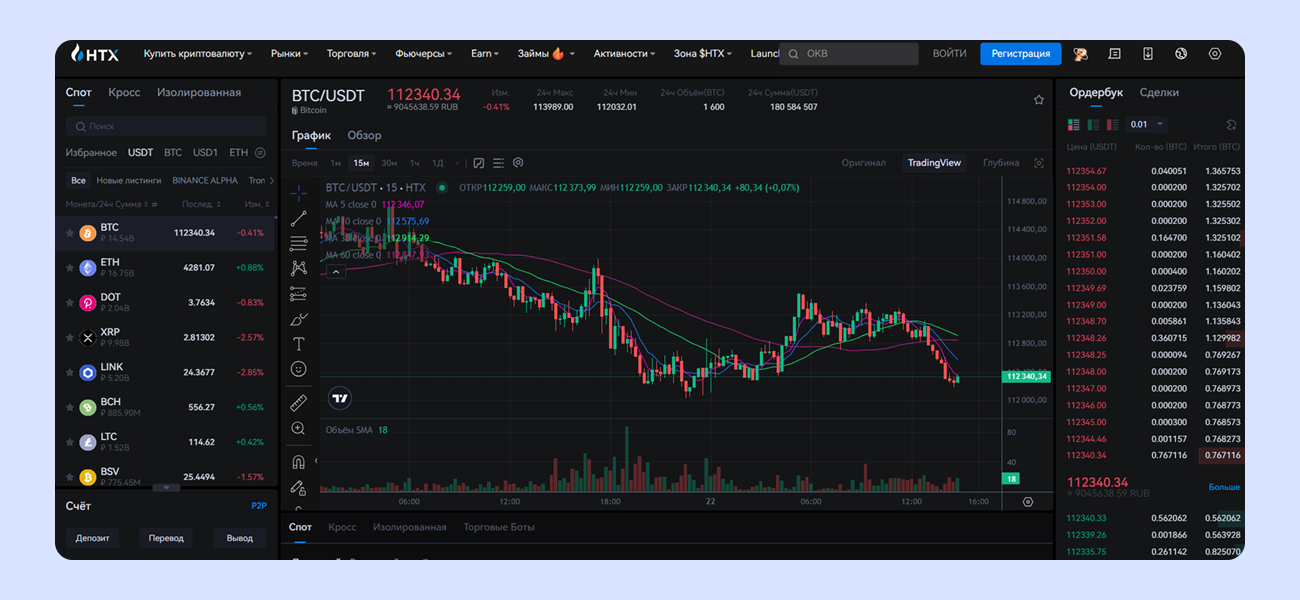Open the emoji sticker tool
The width and height of the screenshot is (1300, 600).
(x=298, y=369)
